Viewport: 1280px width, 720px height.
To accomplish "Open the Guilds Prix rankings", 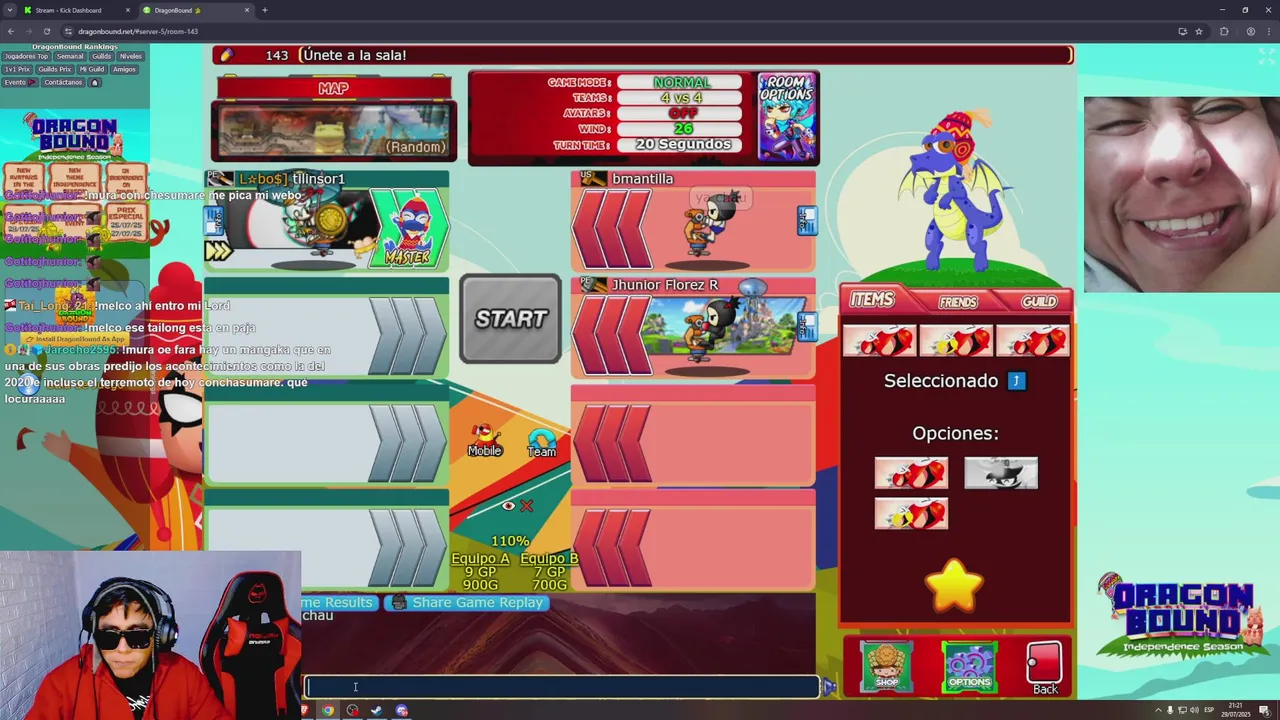I will pos(55,69).
